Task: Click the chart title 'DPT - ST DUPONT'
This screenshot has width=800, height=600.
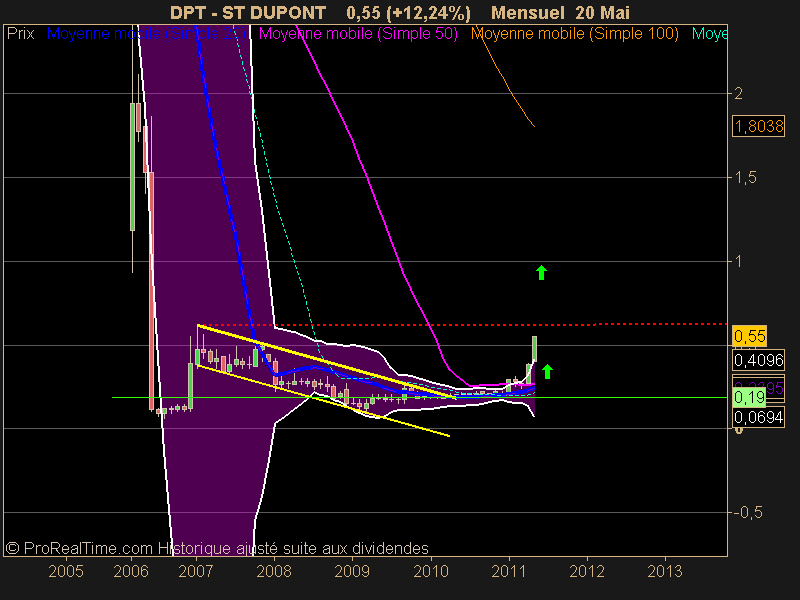Action: (x=248, y=13)
